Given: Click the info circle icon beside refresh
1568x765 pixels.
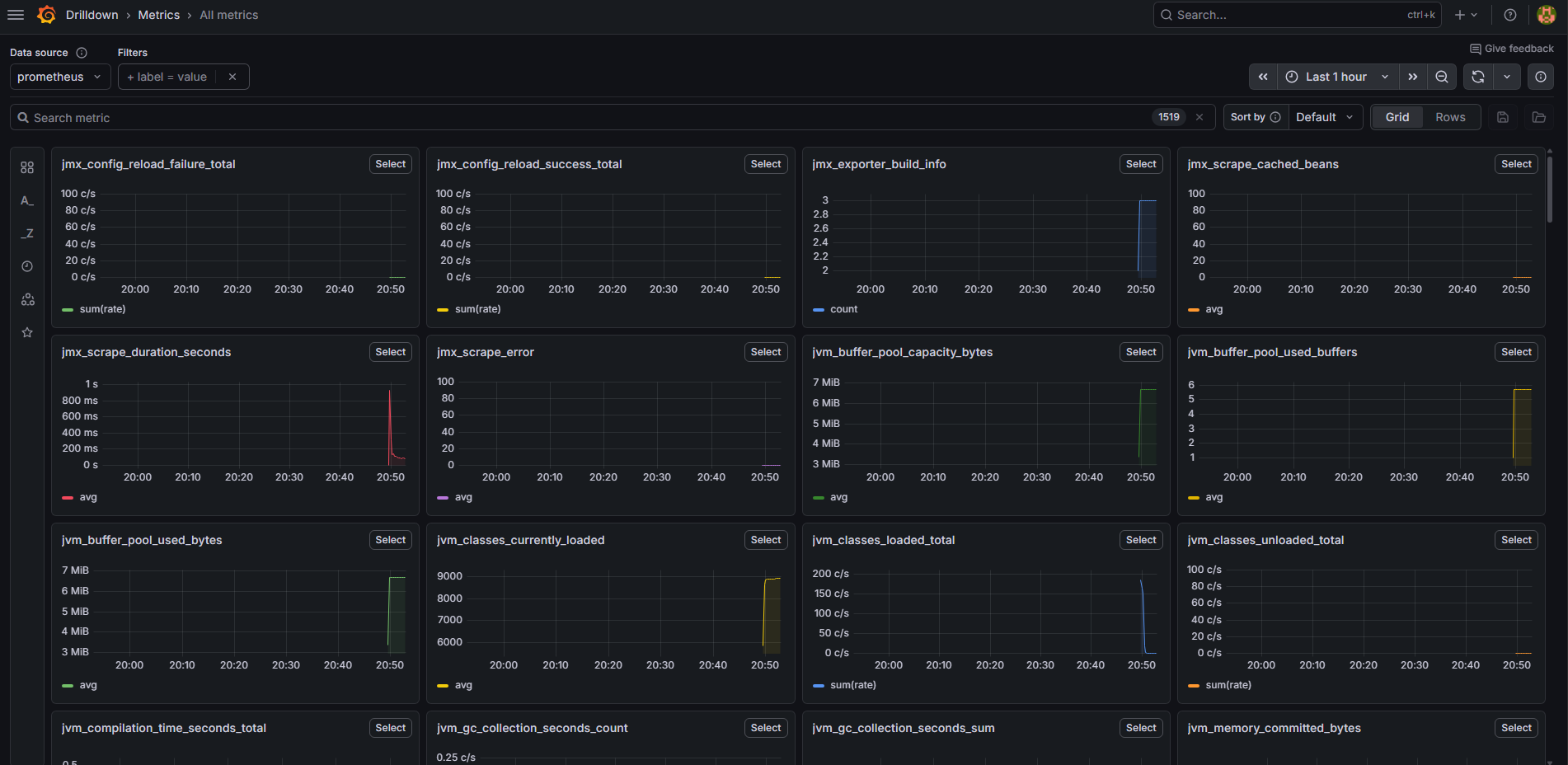Looking at the screenshot, I should pos(1540,77).
